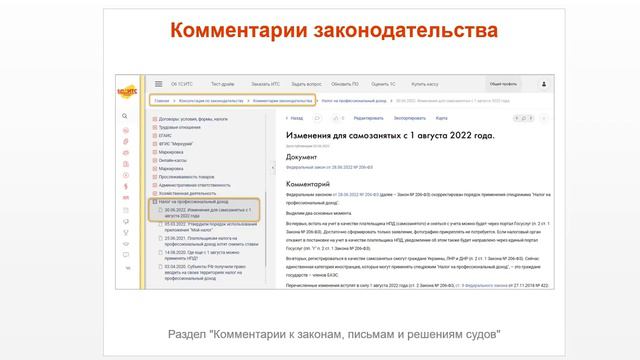Click the 1С:ИТС logo

click(127, 91)
